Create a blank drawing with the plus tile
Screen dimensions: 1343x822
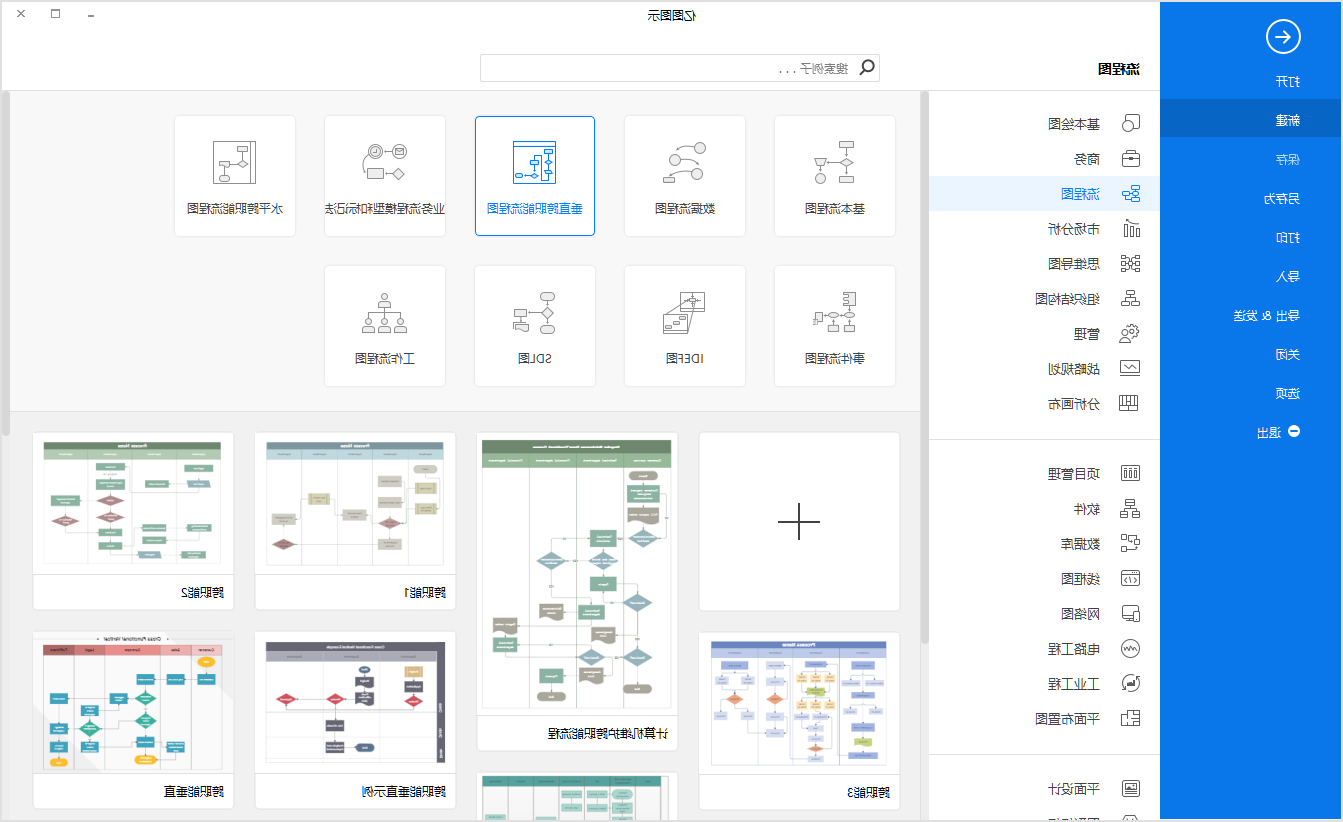(799, 521)
